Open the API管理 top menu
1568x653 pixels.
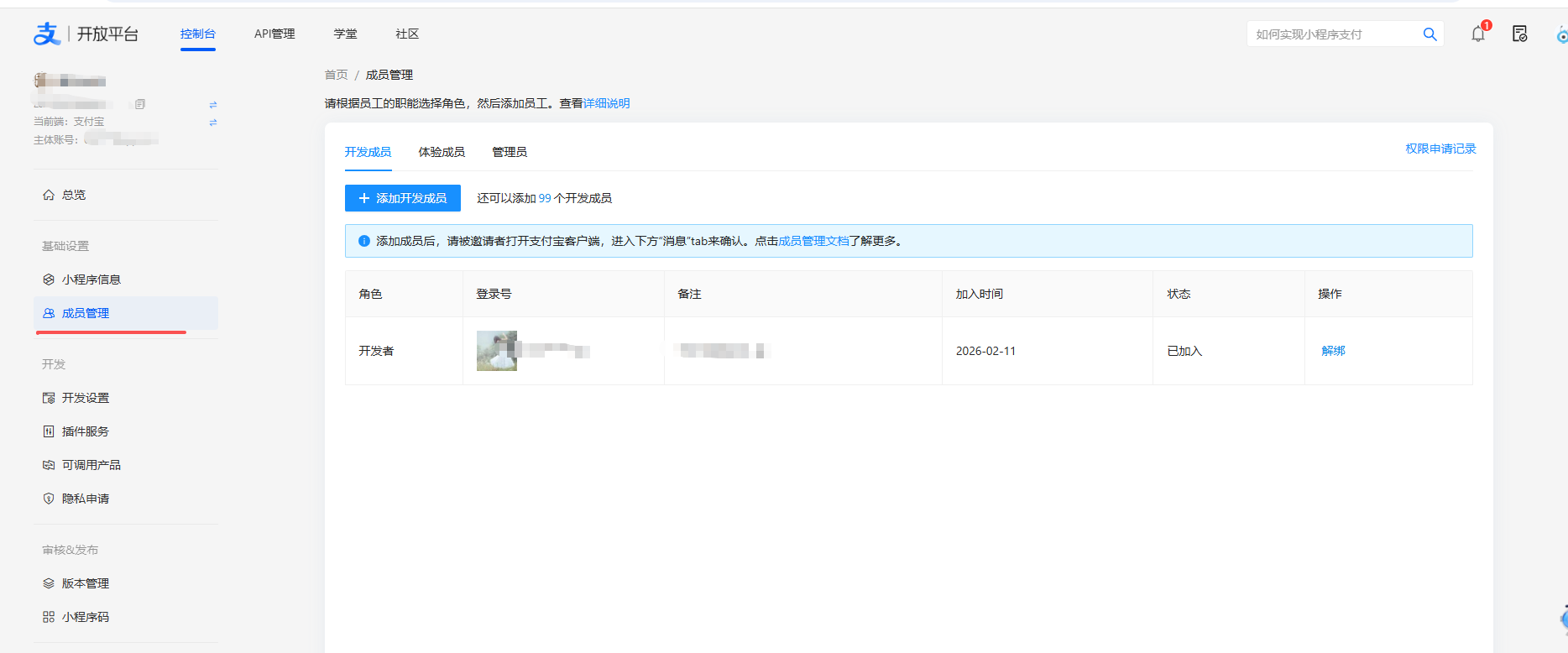(x=274, y=34)
